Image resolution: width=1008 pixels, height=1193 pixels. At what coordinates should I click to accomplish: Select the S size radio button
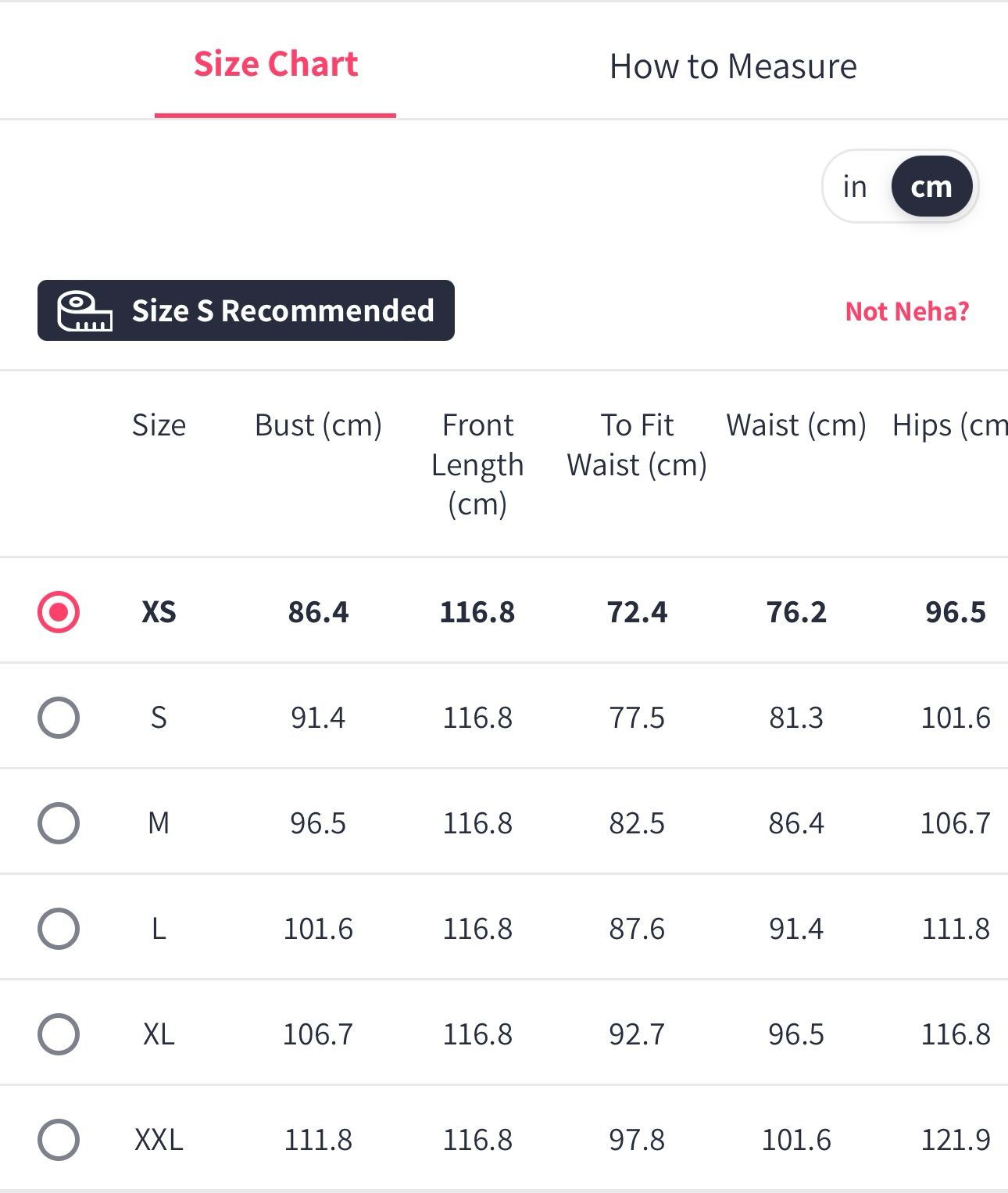click(x=59, y=718)
